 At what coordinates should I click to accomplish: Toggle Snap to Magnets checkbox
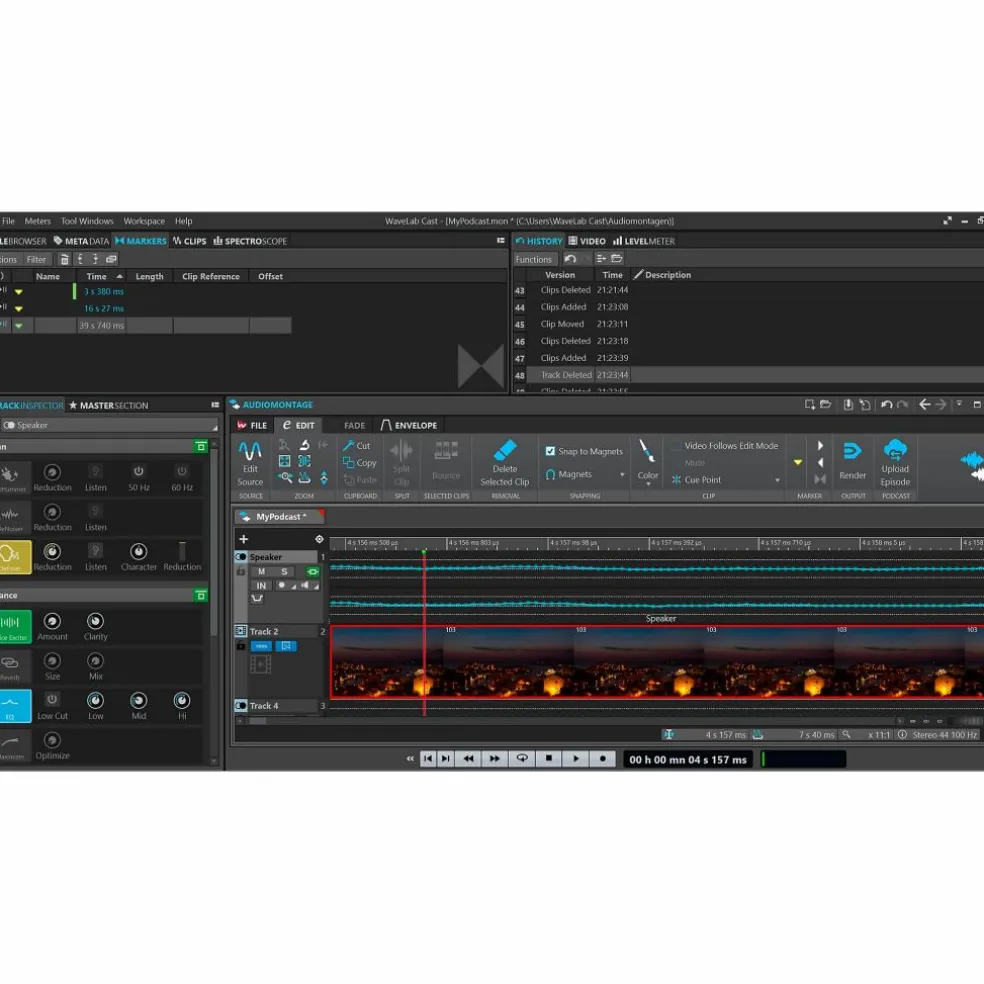(x=550, y=451)
